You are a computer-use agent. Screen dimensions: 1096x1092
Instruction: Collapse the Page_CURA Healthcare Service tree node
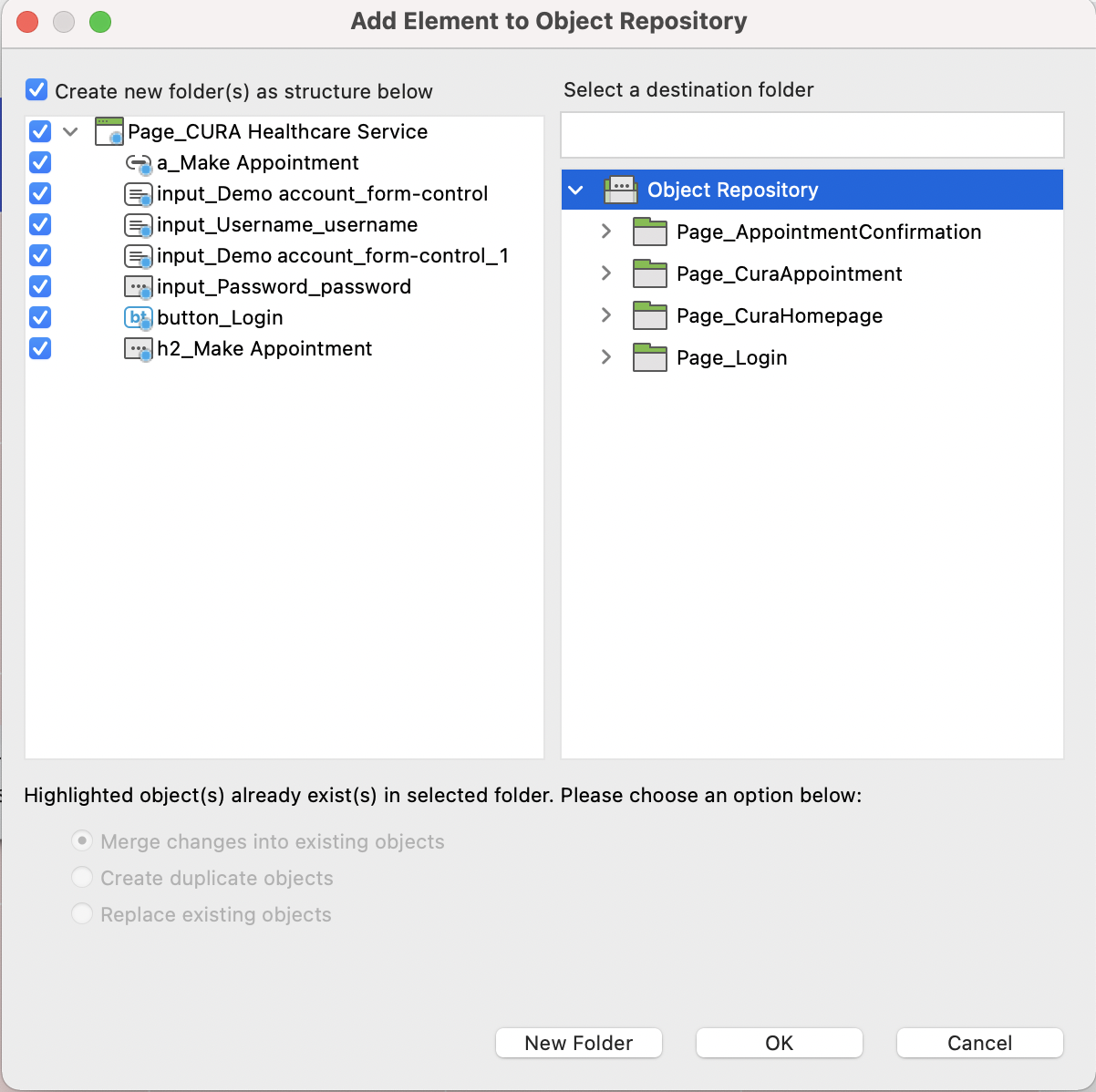click(x=70, y=132)
